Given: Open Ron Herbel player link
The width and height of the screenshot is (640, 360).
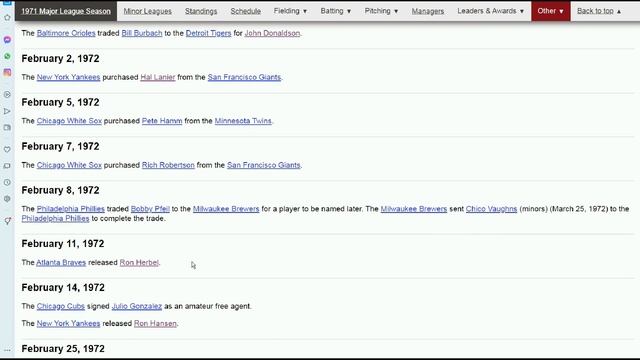Looking at the screenshot, I should [x=139, y=262].
